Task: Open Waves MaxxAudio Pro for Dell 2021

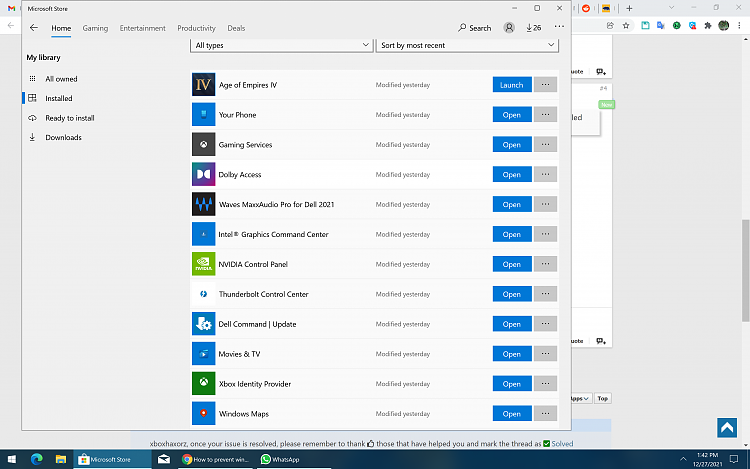Action: 512,204
